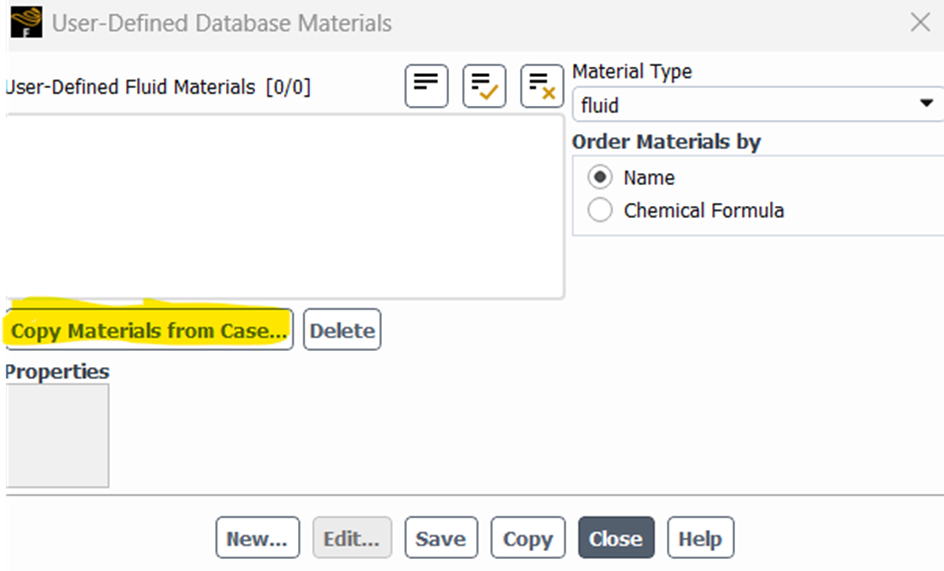Click inside the User-Defined Fluid Materials list

coord(283,206)
